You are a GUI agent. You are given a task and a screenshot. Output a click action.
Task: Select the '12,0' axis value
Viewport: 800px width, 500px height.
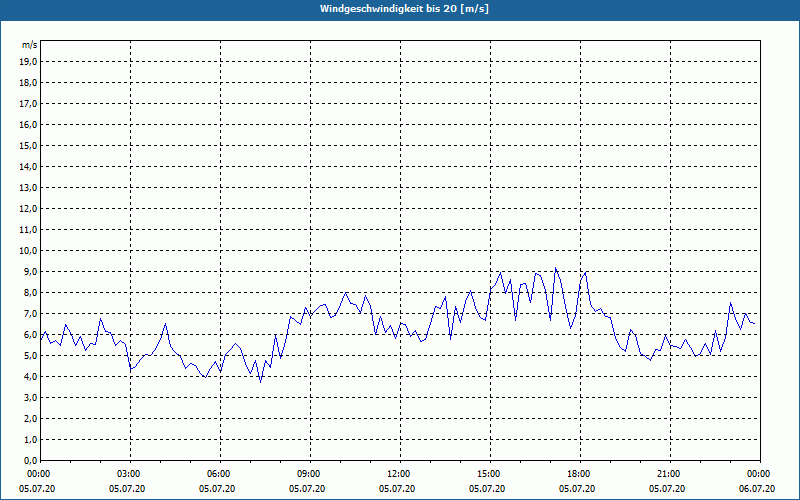click(28, 209)
